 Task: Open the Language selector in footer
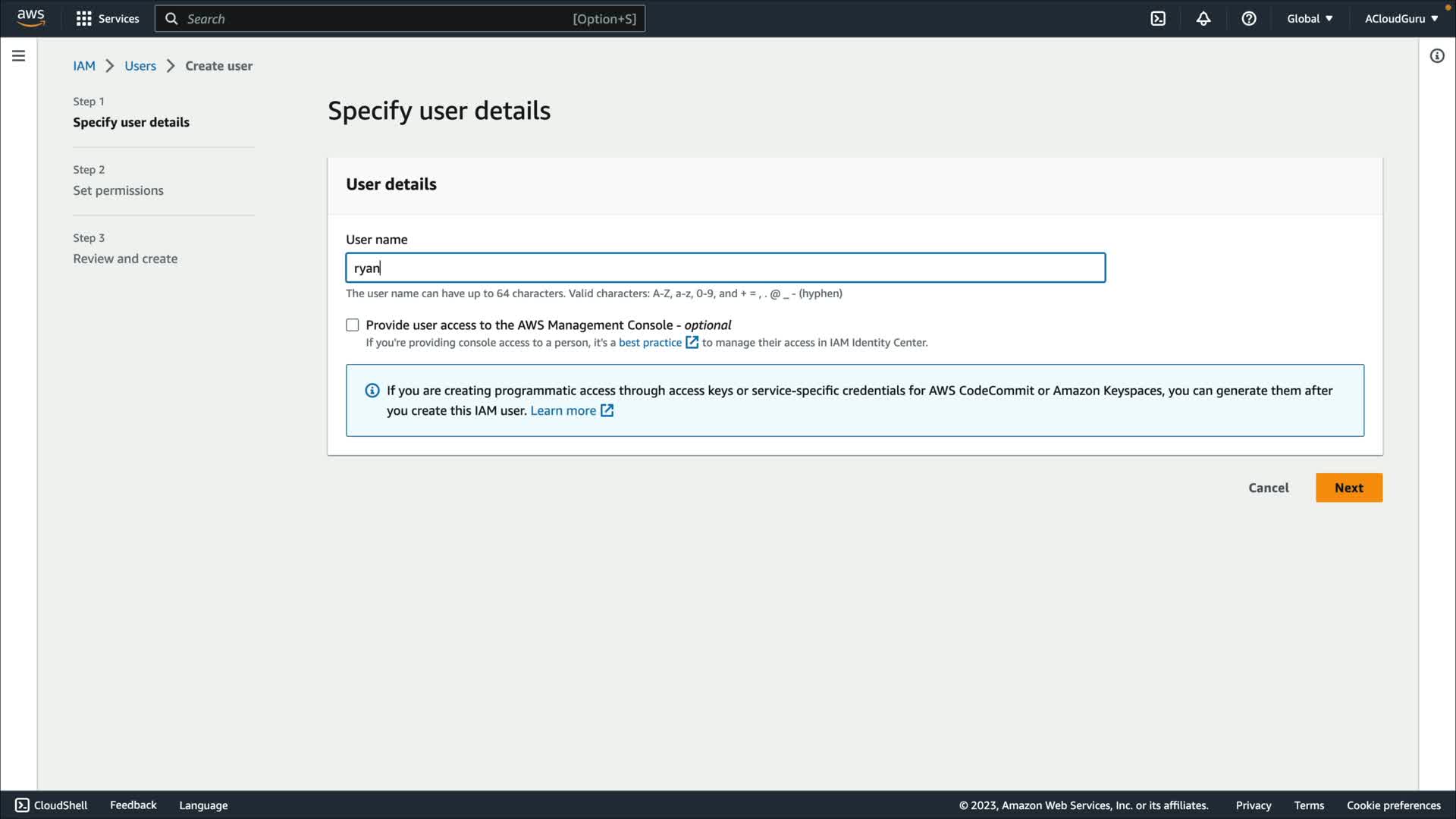(x=203, y=805)
